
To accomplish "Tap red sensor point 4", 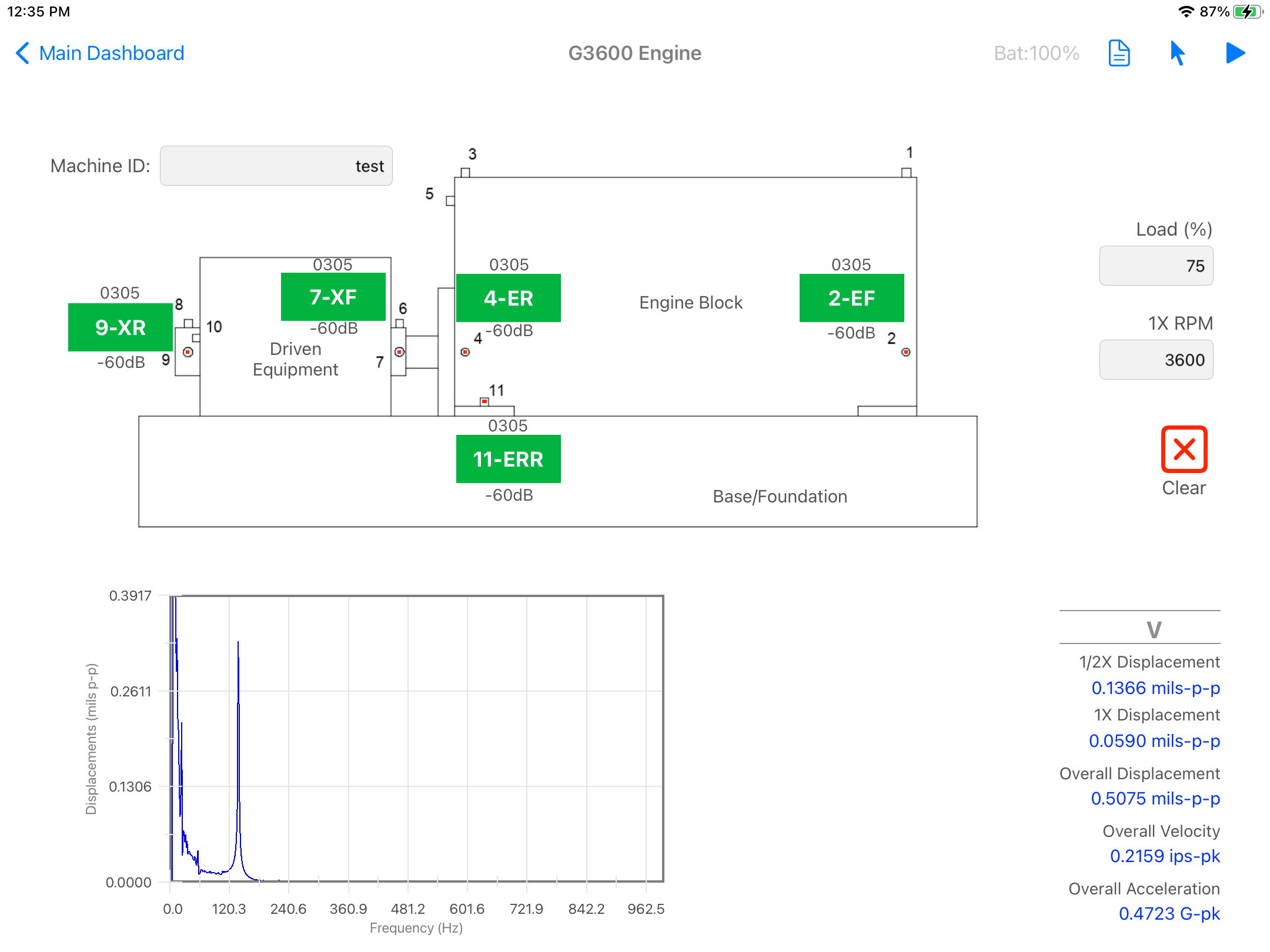I will (465, 352).
